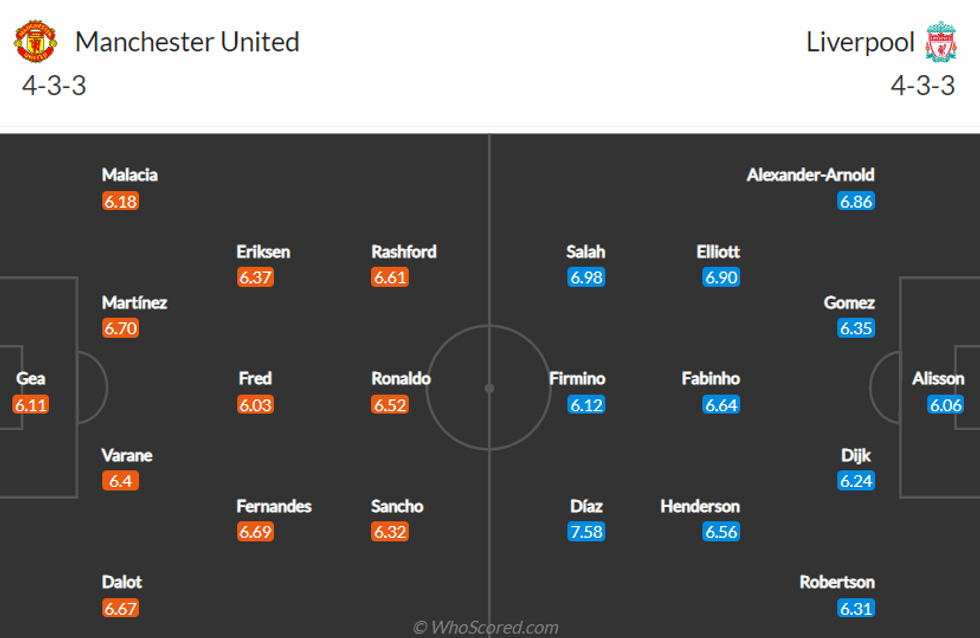The height and width of the screenshot is (638, 980).
Task: Open the Liverpool team name link
Action: point(860,42)
